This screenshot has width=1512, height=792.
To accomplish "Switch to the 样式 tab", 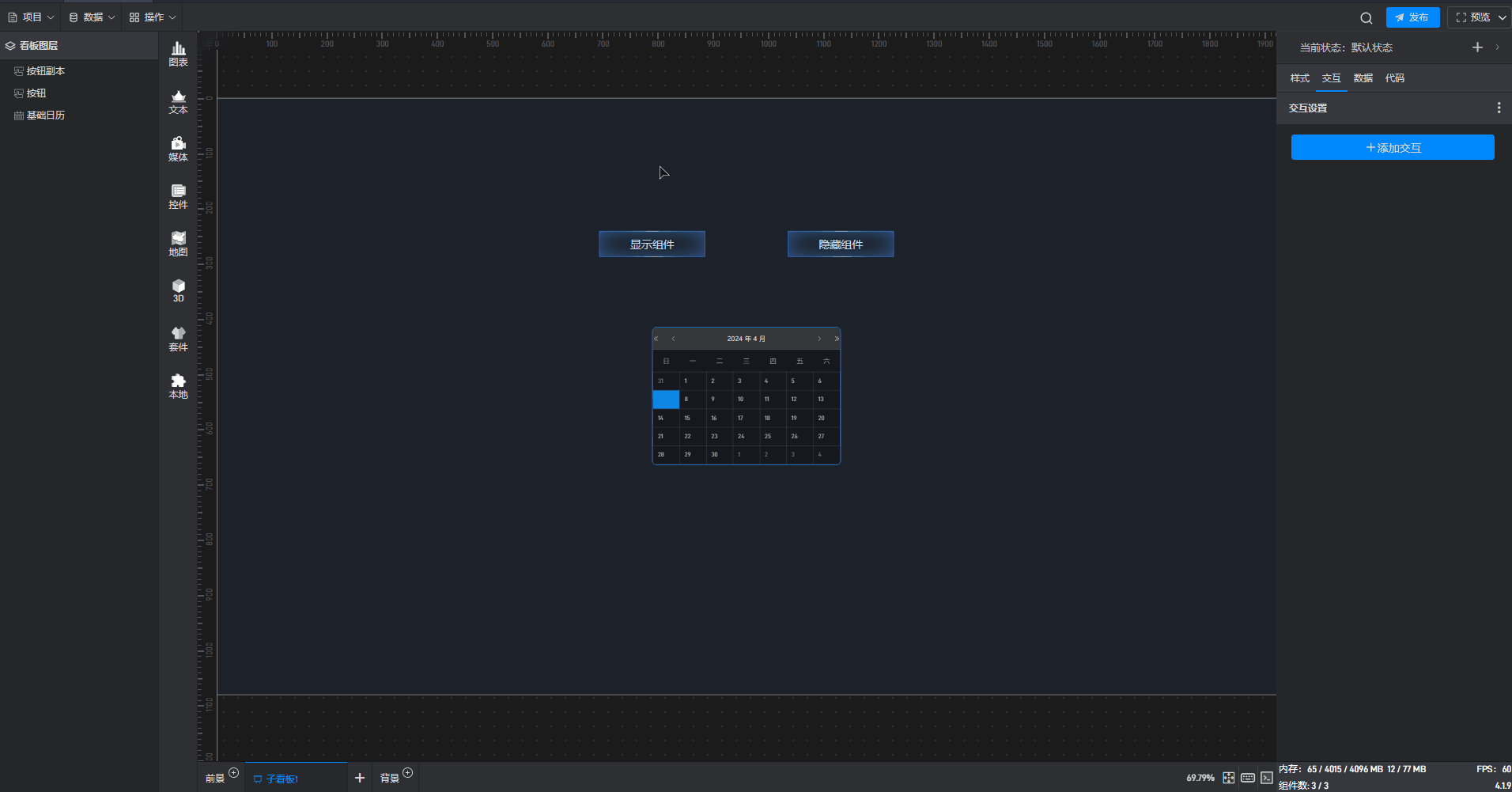I will tap(1299, 78).
